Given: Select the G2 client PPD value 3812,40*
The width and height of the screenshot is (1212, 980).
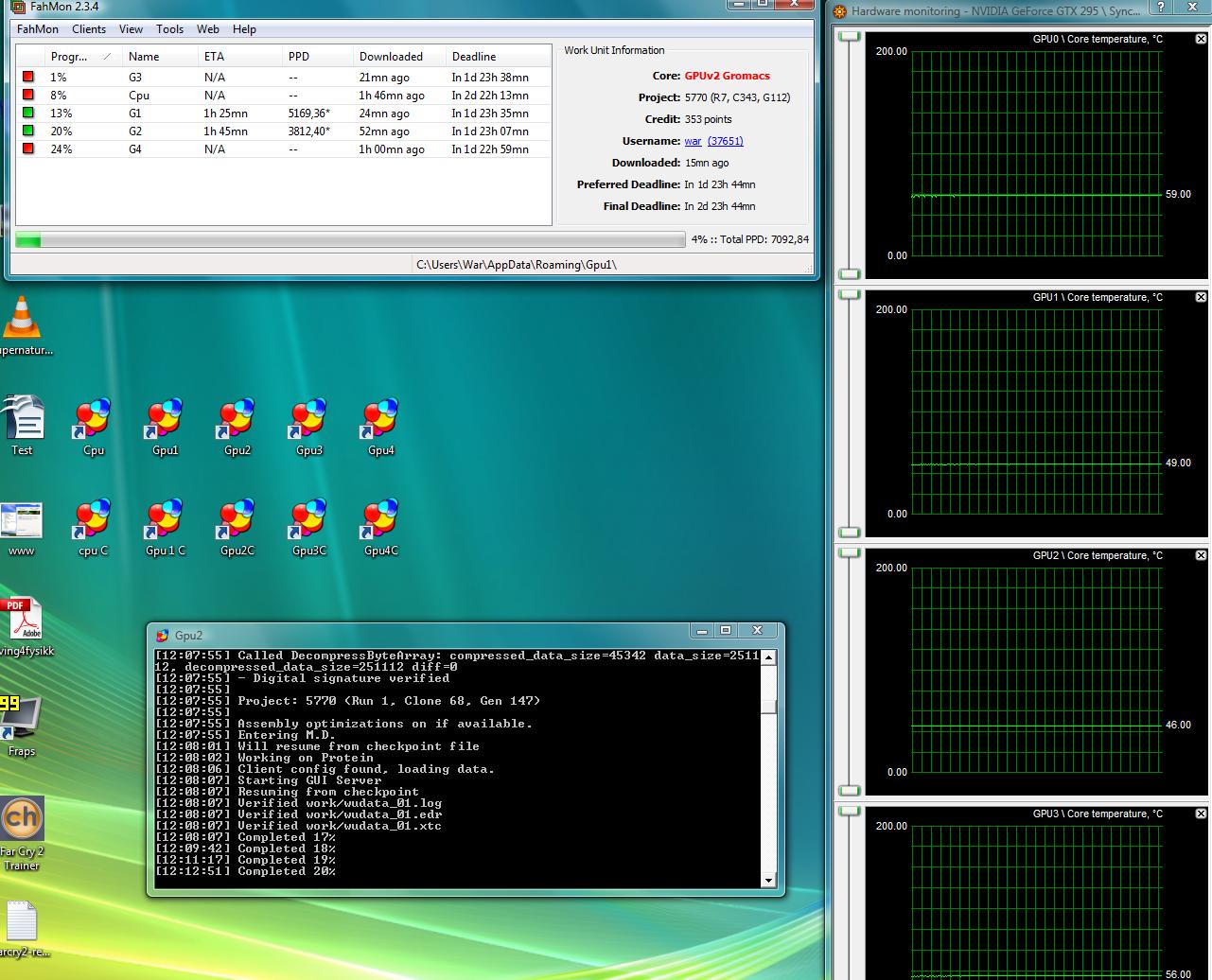Looking at the screenshot, I should click(x=308, y=131).
